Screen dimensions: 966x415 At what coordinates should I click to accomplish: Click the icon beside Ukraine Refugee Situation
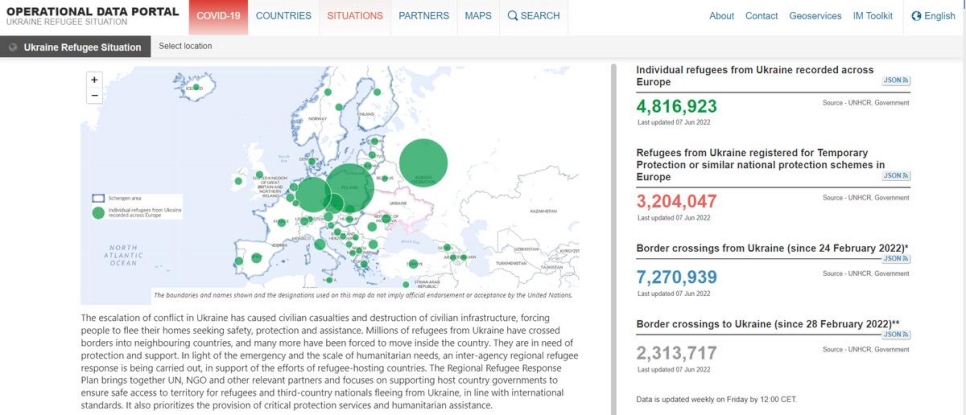(13, 46)
